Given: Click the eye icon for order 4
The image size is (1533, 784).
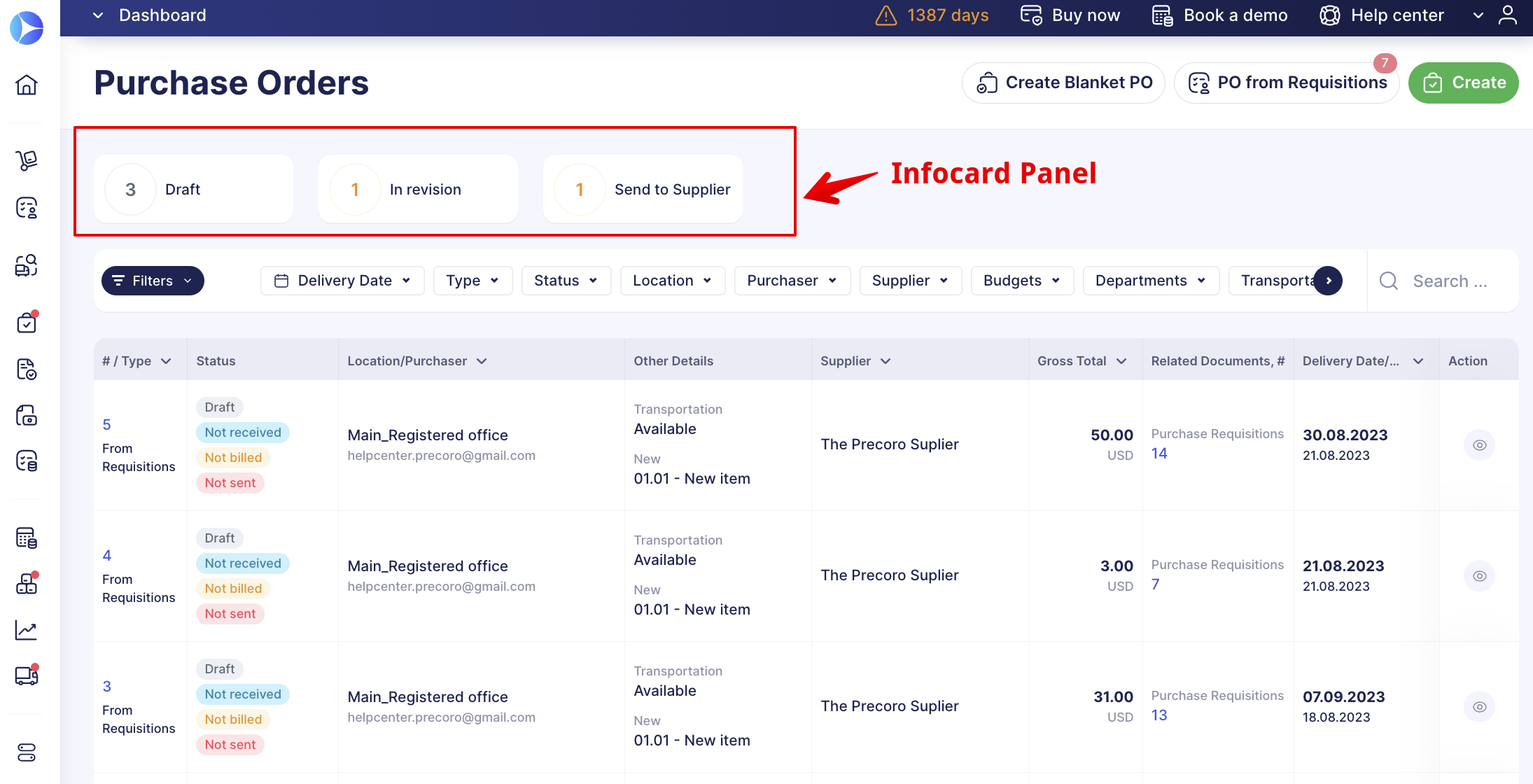Looking at the screenshot, I should (x=1479, y=576).
